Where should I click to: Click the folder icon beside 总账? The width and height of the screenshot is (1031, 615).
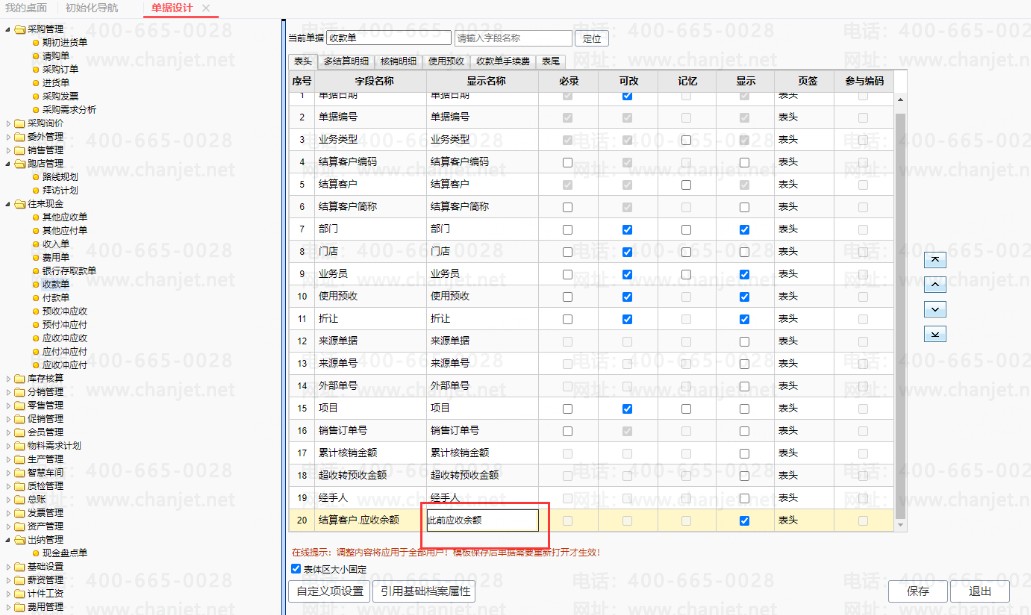pos(20,499)
